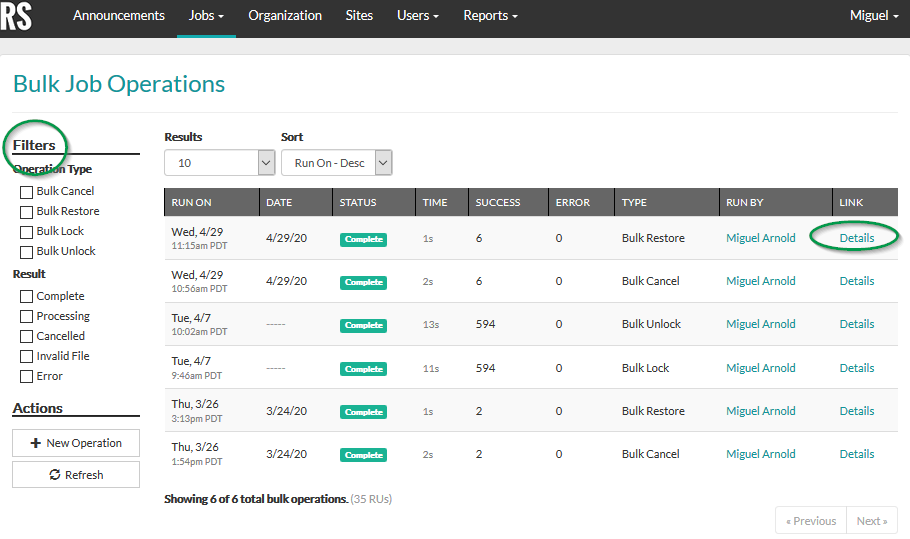Open the Miguel account menu
The height and width of the screenshot is (539, 910).
pos(874,16)
